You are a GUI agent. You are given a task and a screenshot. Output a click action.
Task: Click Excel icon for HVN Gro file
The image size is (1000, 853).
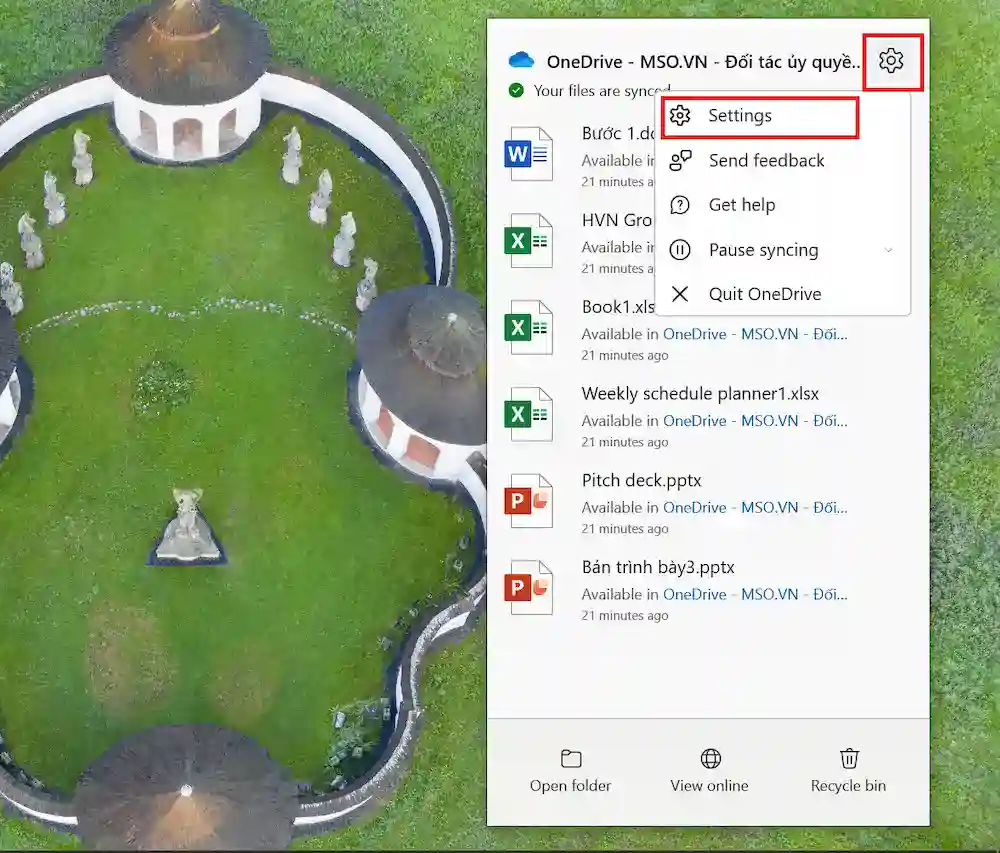[x=529, y=241]
